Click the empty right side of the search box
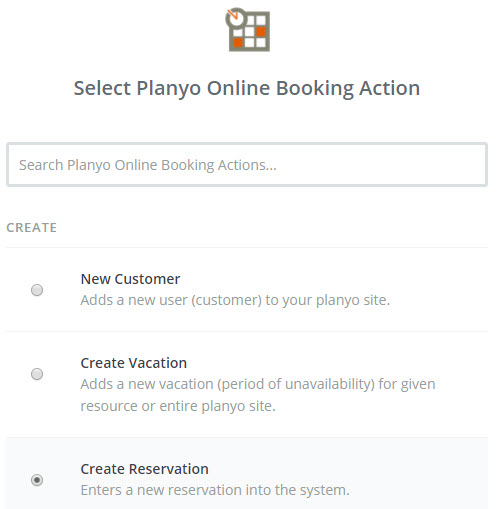The height and width of the screenshot is (509, 500). click(383, 165)
